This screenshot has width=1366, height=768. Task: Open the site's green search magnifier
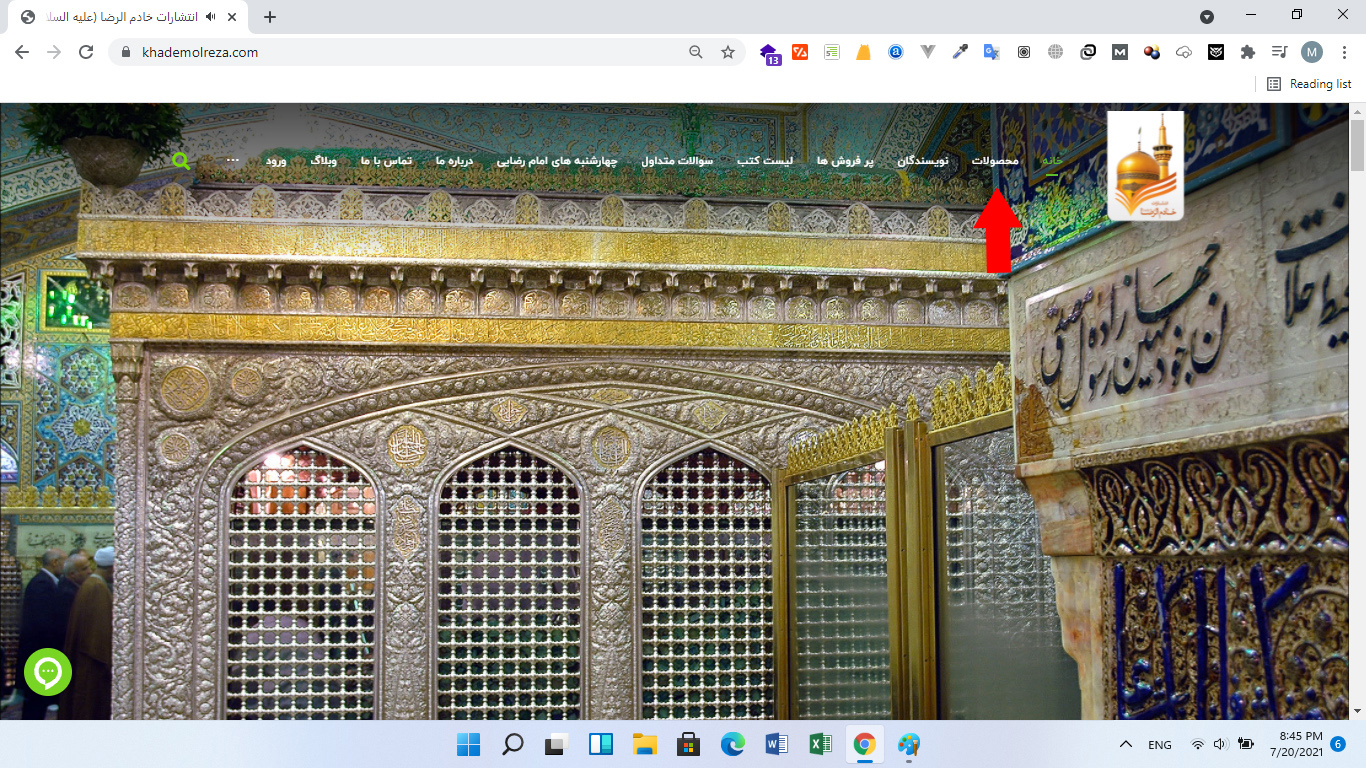[181, 160]
